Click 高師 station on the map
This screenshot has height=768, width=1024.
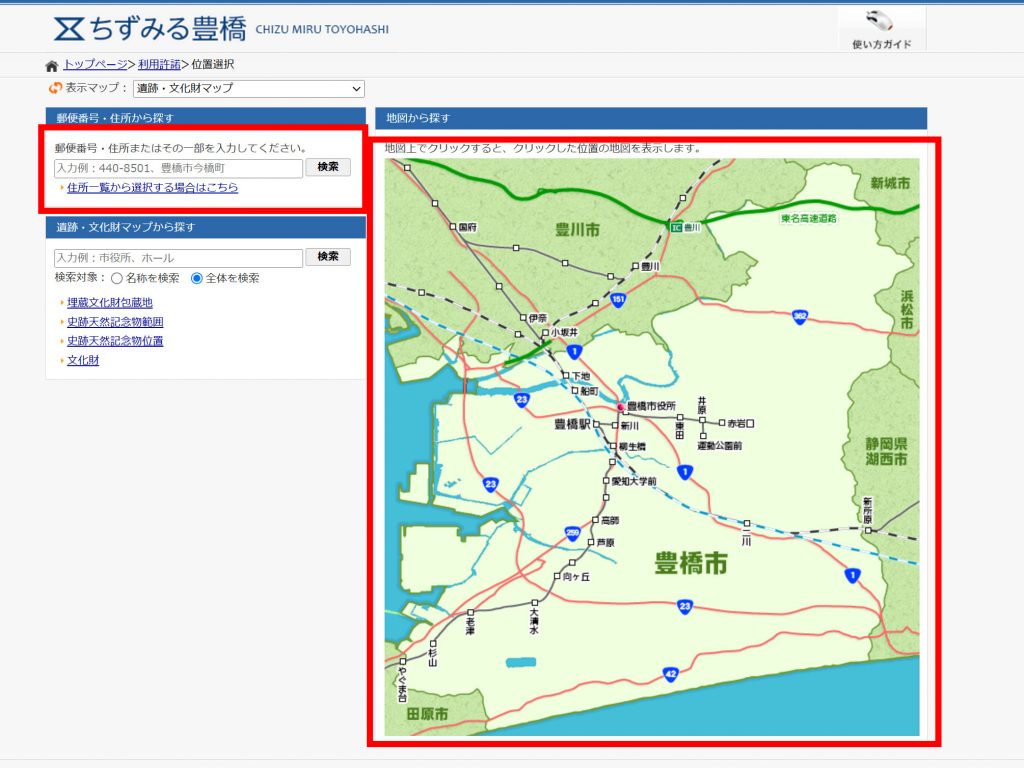click(595, 520)
